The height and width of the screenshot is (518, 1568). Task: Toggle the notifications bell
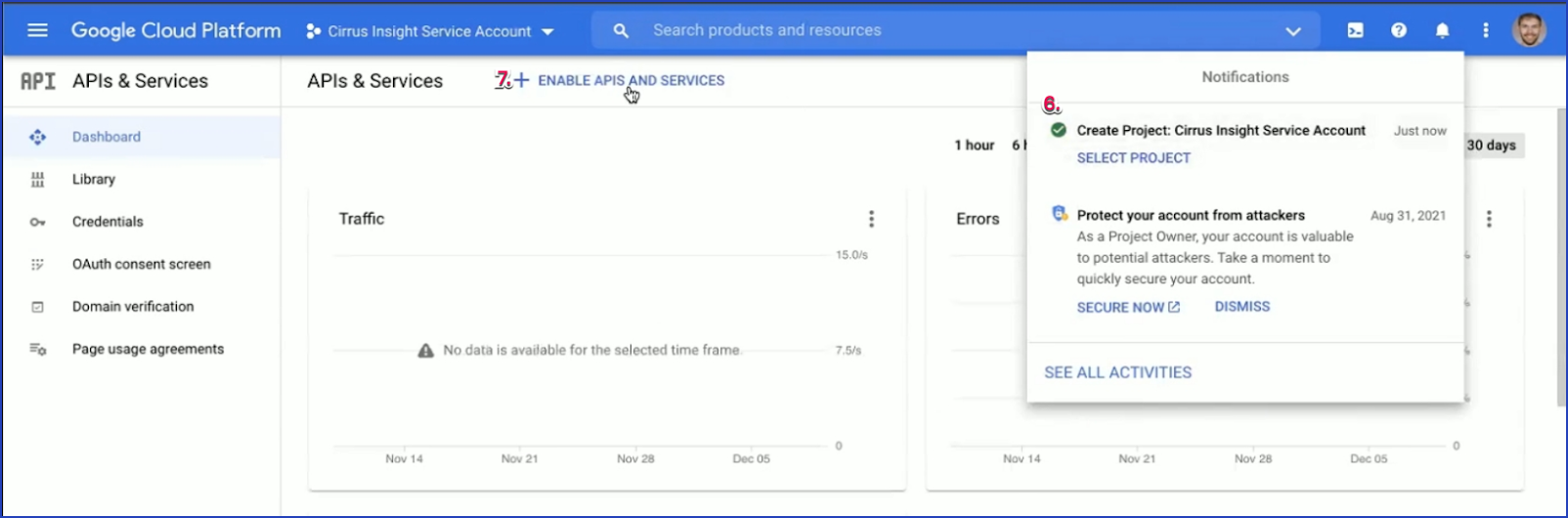[x=1442, y=30]
